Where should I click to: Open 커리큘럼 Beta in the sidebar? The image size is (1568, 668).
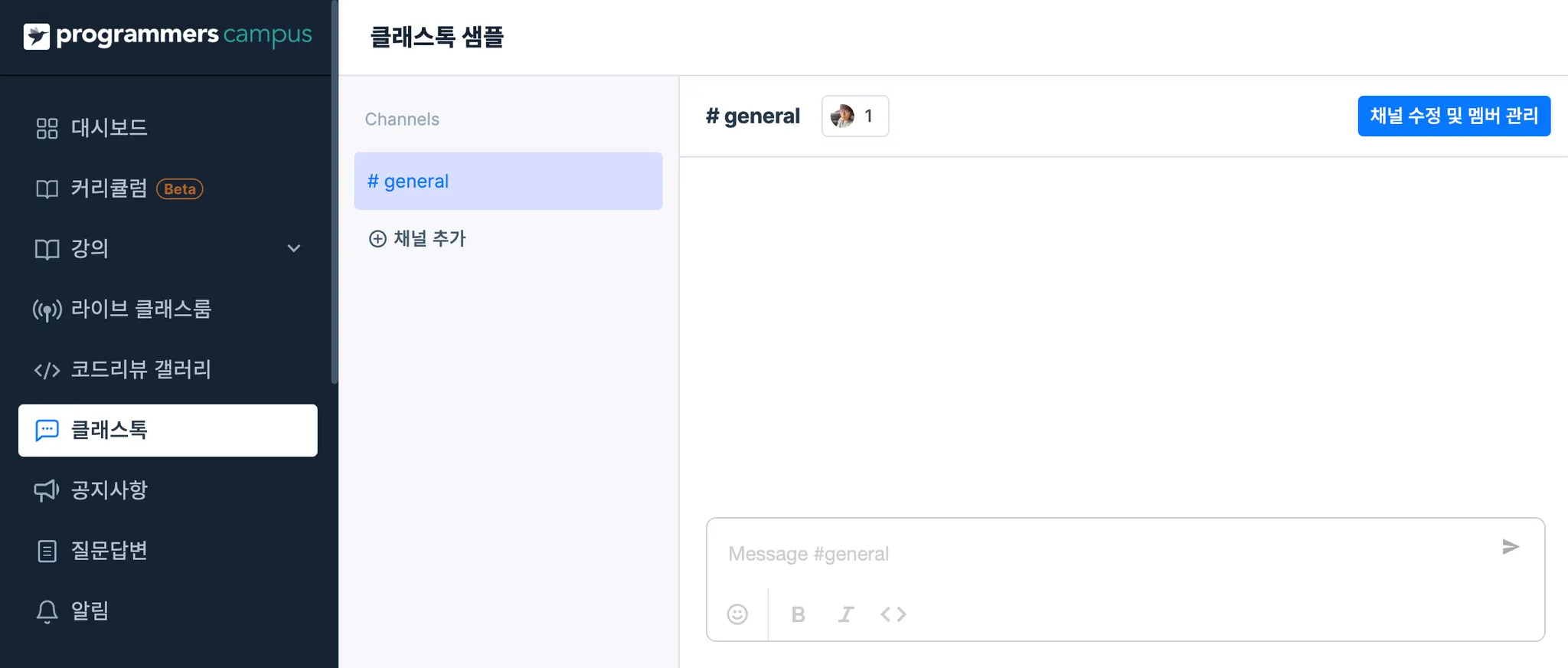[109, 188]
